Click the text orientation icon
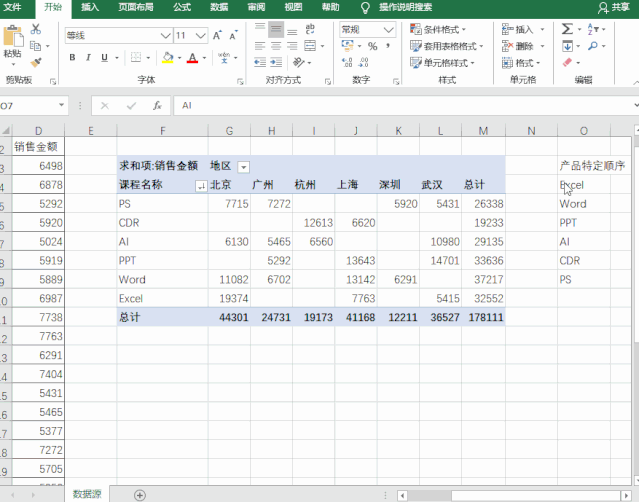The height and width of the screenshot is (502, 639). pos(299,62)
